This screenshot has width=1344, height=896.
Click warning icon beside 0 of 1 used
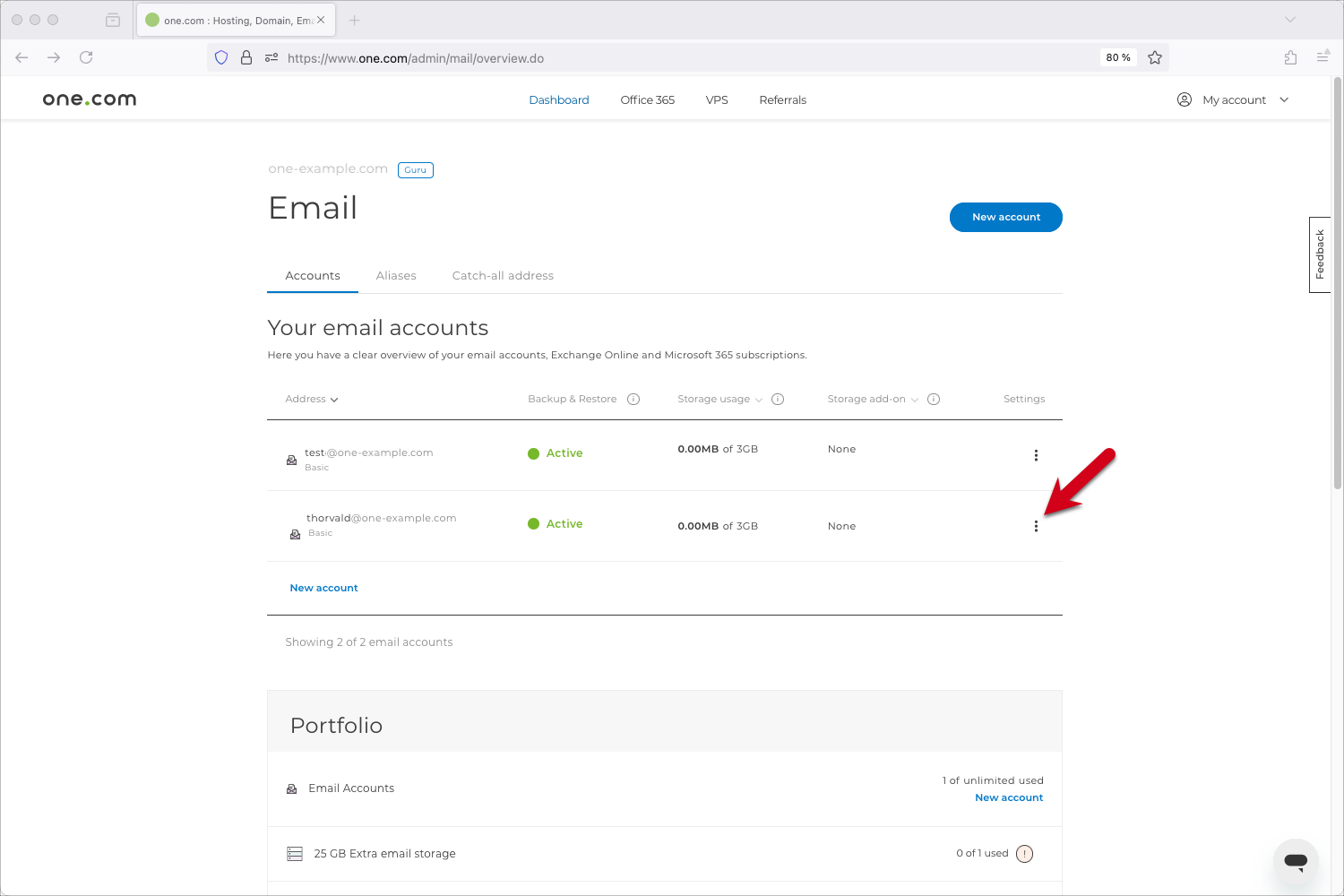coord(1025,854)
